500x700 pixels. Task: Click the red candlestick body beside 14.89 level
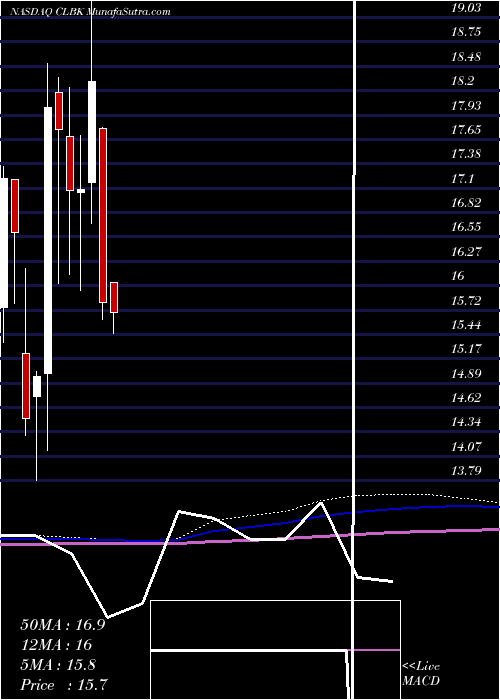[x=26, y=386]
